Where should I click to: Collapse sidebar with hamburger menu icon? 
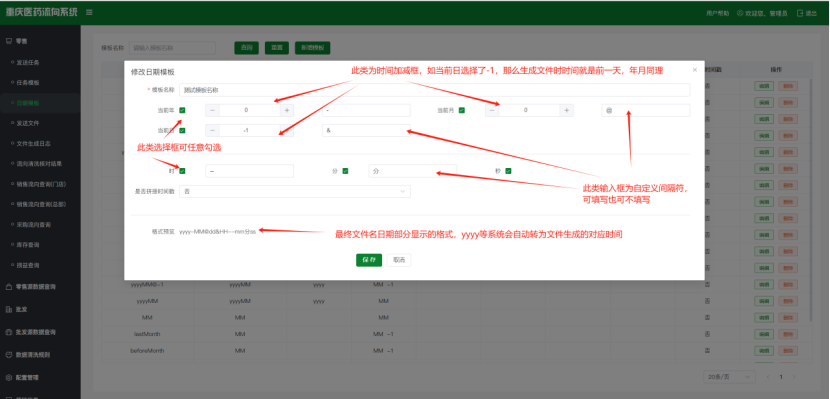click(x=89, y=12)
